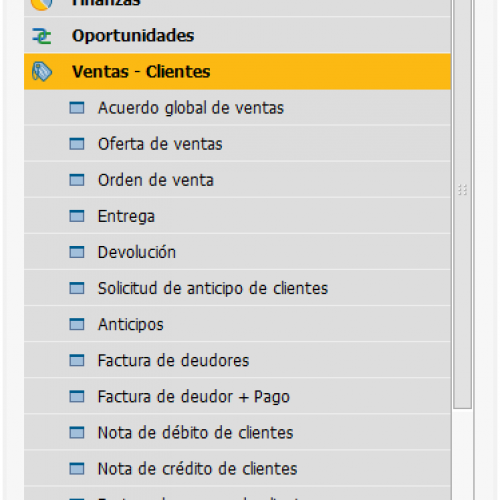This screenshot has height=500, width=500.
Task: Click the window icon beside Devolución
Action: tap(77, 252)
